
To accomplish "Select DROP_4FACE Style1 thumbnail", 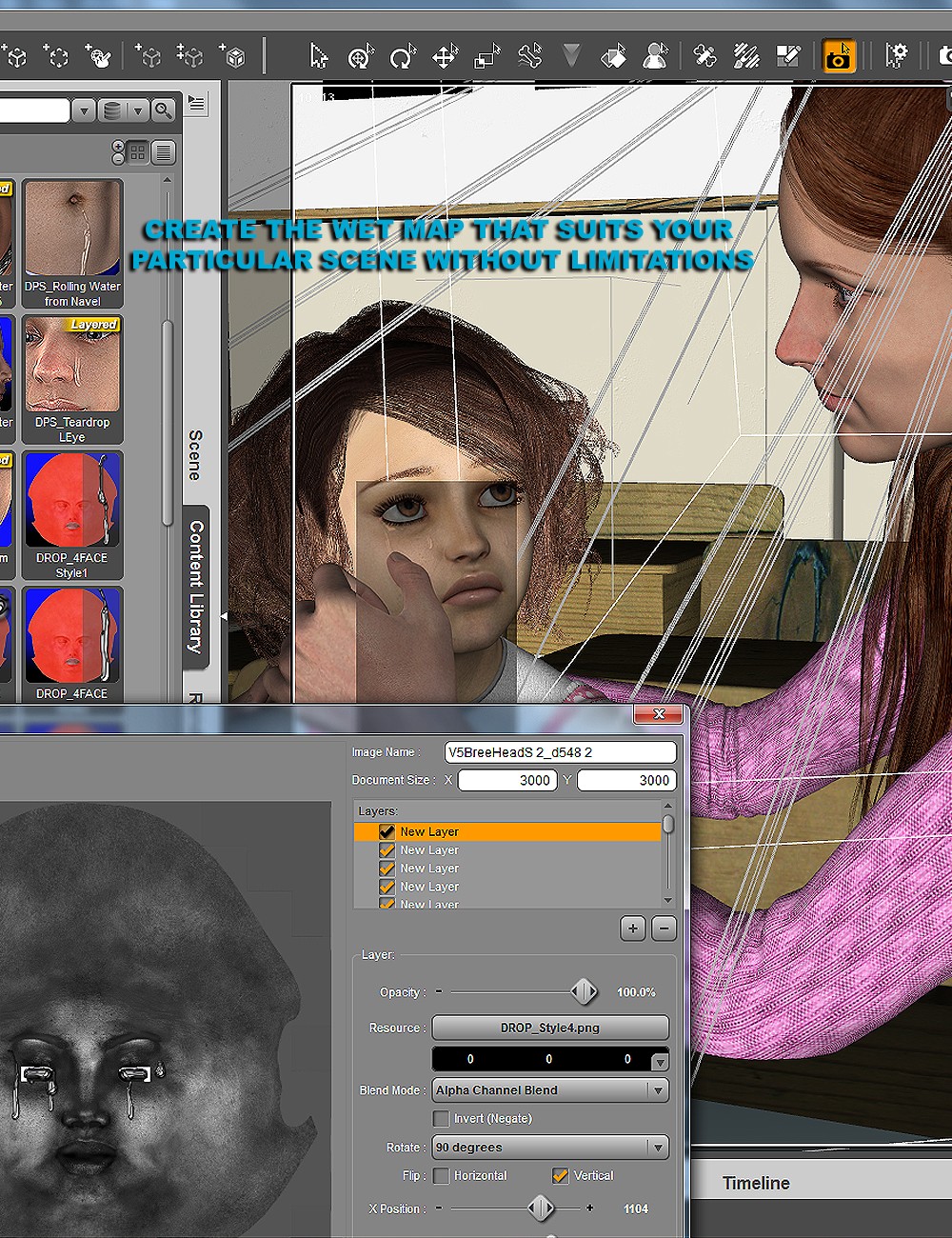I will pyautogui.click(x=72, y=516).
